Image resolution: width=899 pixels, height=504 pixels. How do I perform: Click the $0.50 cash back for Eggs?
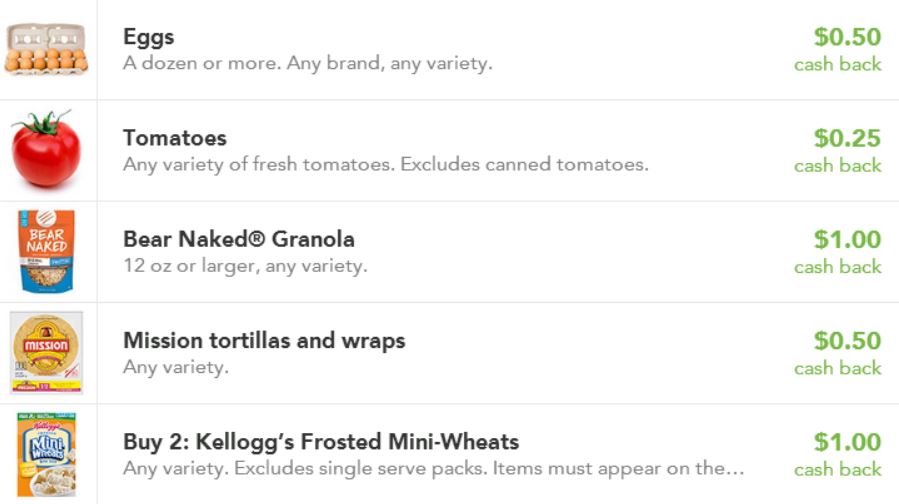pyautogui.click(x=846, y=38)
